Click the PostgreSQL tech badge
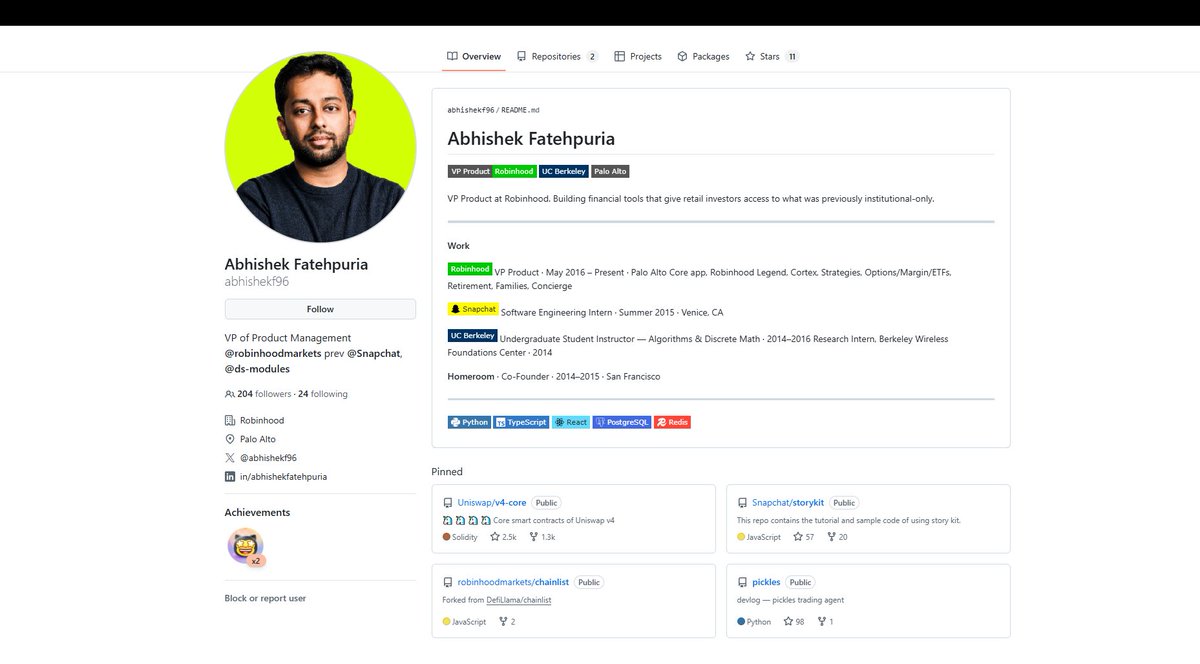The width and height of the screenshot is (1200, 664). (622, 422)
